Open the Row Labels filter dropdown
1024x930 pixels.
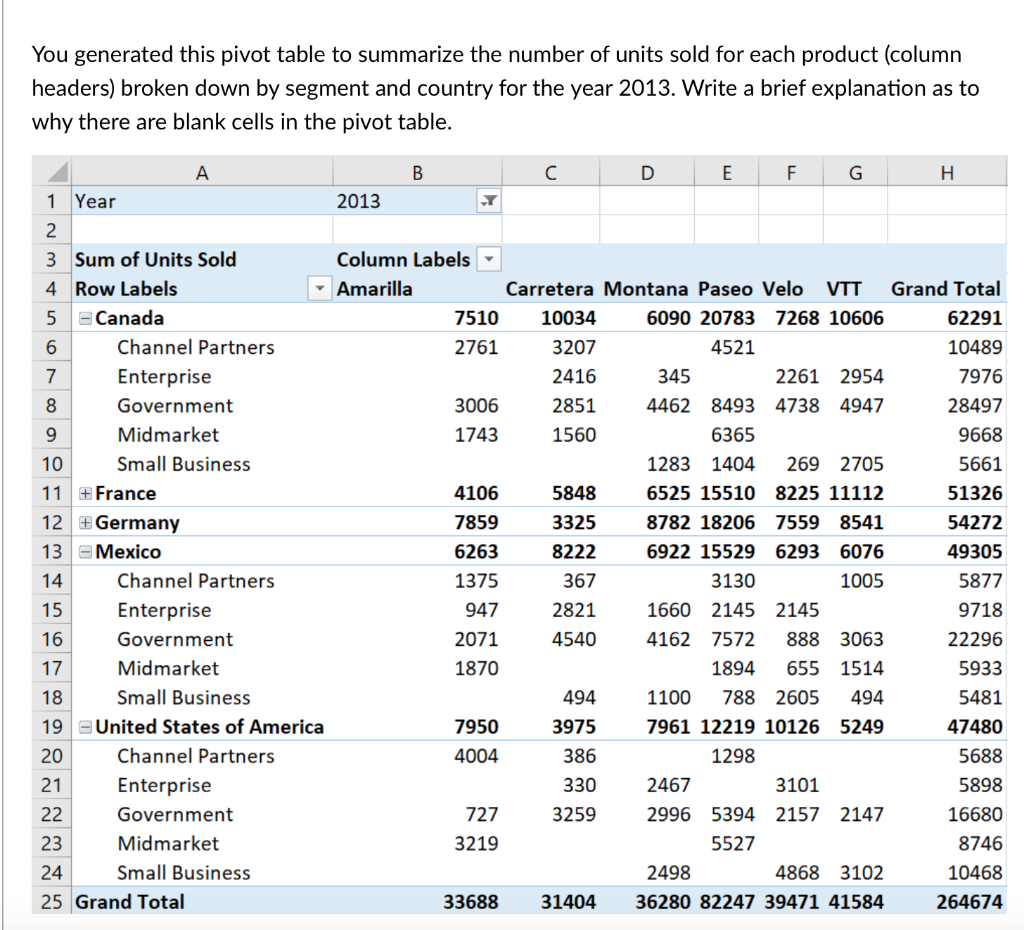click(319, 289)
